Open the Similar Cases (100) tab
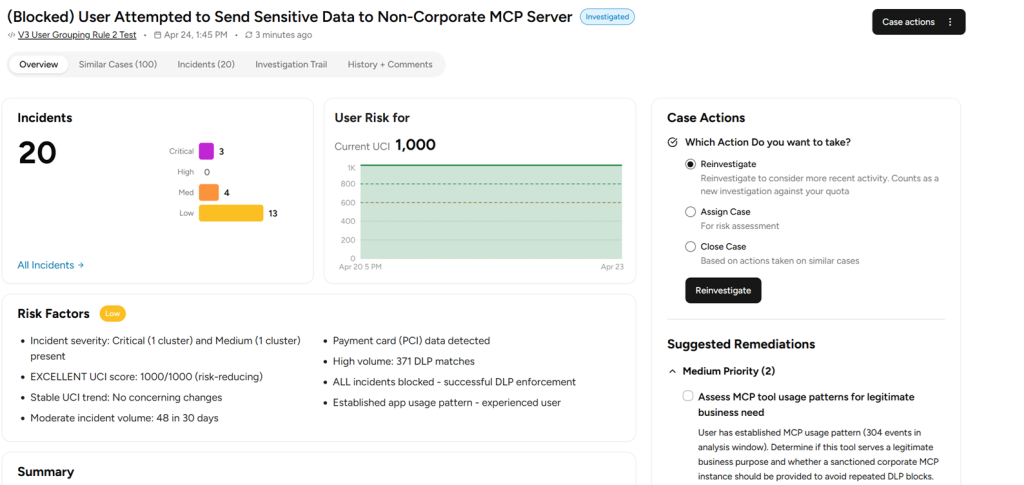 tap(118, 65)
